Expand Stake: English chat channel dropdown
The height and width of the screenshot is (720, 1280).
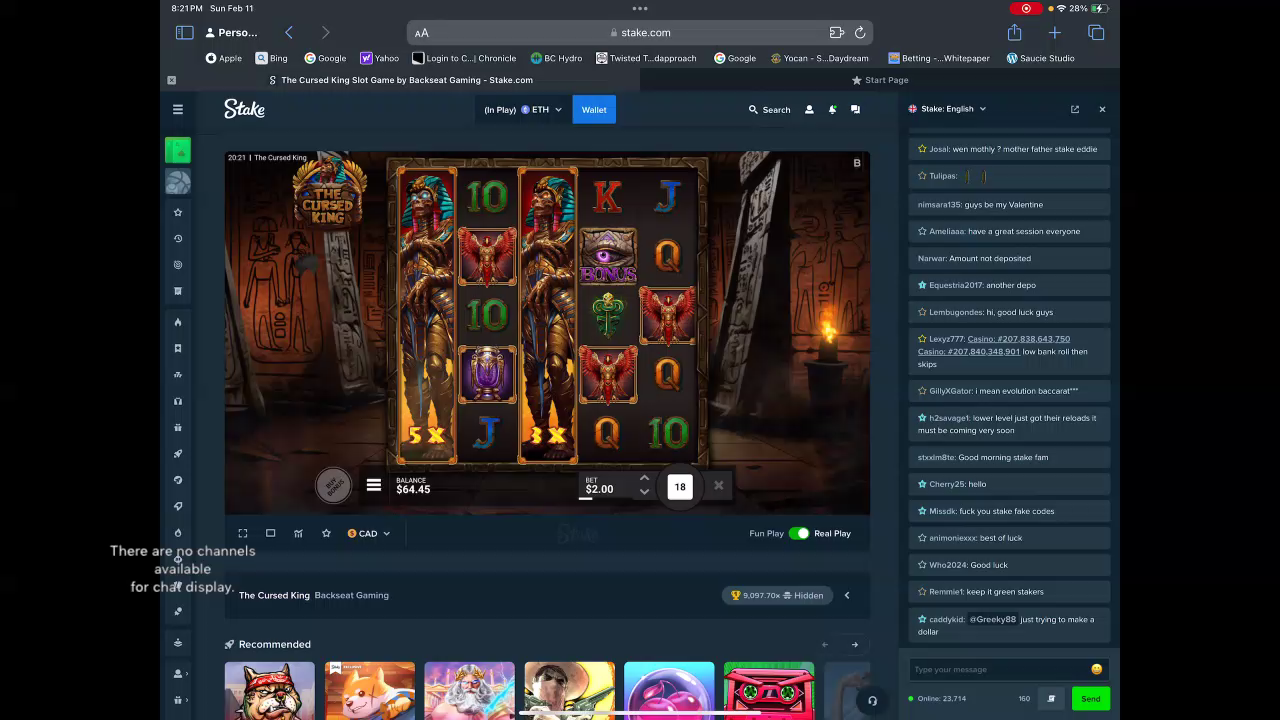pyautogui.click(x=947, y=109)
